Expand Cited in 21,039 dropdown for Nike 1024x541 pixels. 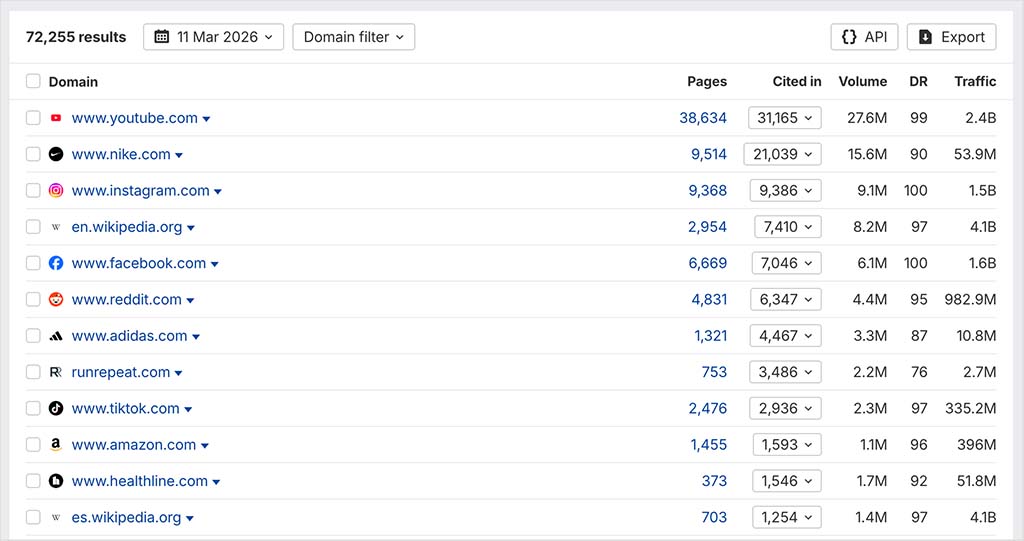(782, 154)
